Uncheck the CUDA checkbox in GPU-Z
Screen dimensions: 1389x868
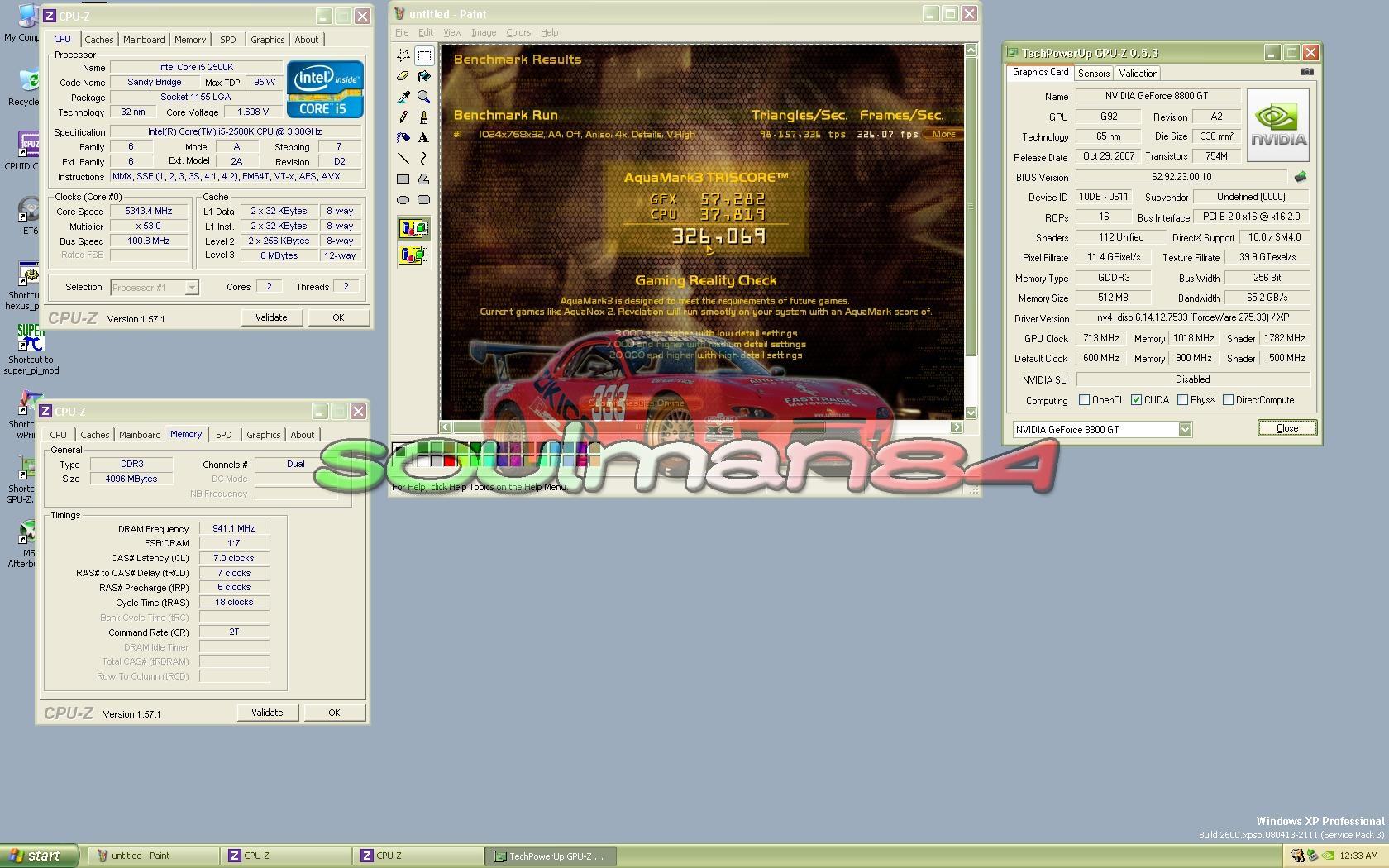tap(1137, 400)
